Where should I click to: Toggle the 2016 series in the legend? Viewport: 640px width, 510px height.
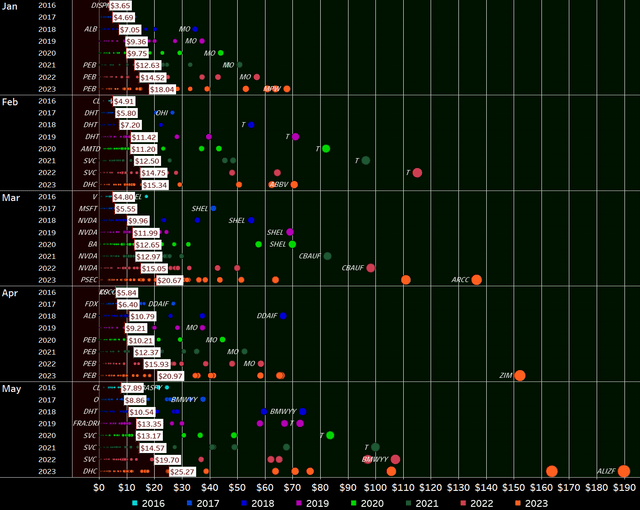[149, 503]
